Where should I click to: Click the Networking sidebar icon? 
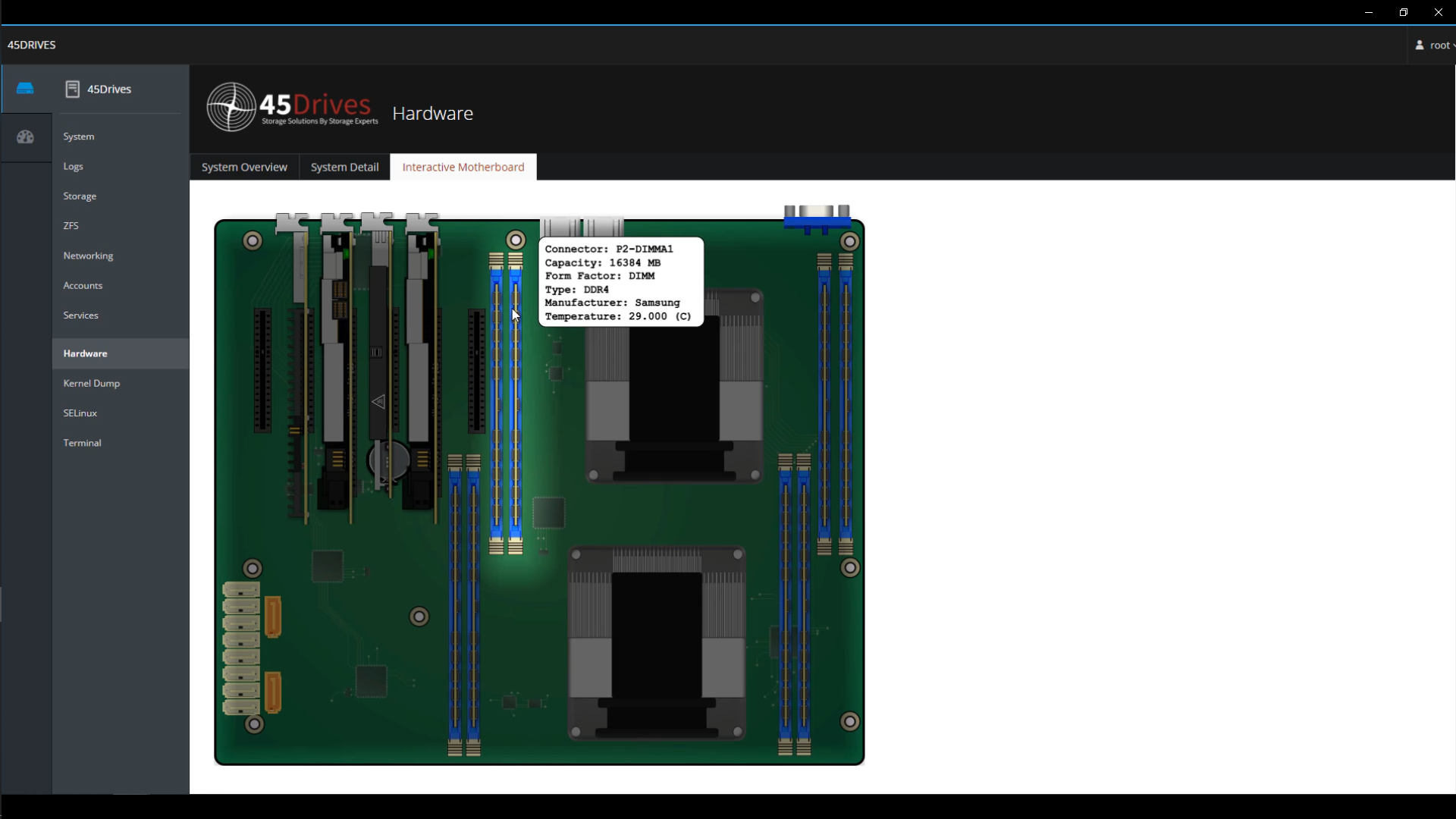click(88, 255)
